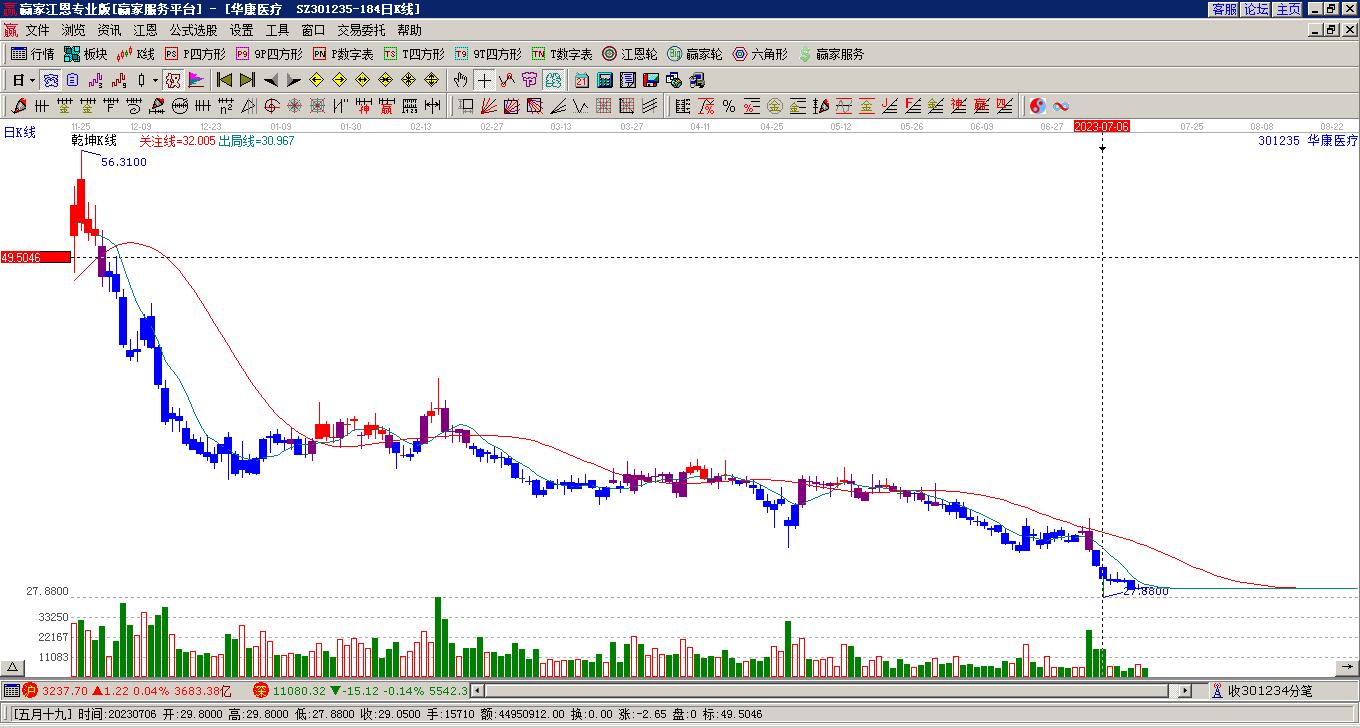The width and height of the screenshot is (1360, 728).
Task: Click the red-blue yin-yang icon
Action: pos(1038,106)
